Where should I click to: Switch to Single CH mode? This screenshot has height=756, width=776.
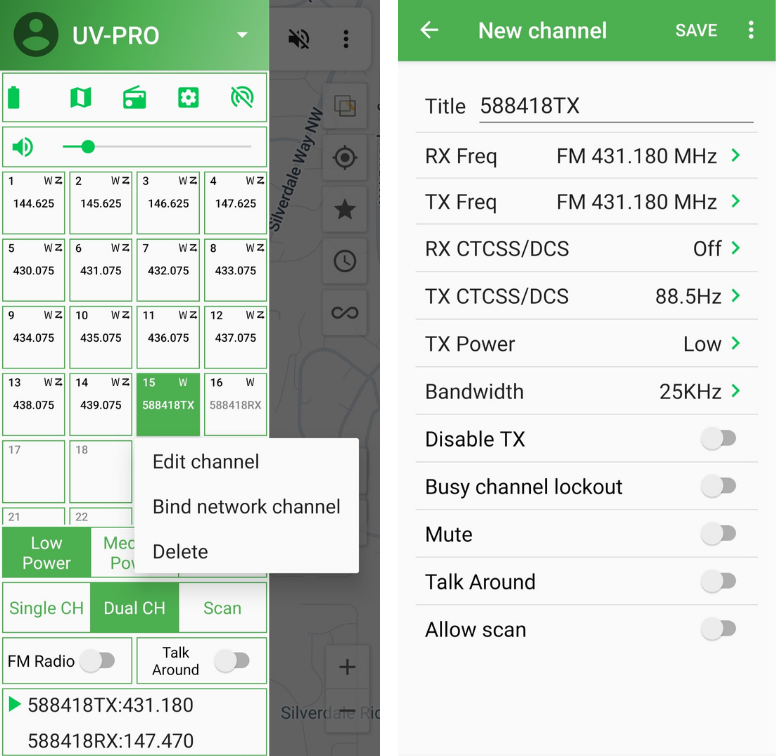46,608
